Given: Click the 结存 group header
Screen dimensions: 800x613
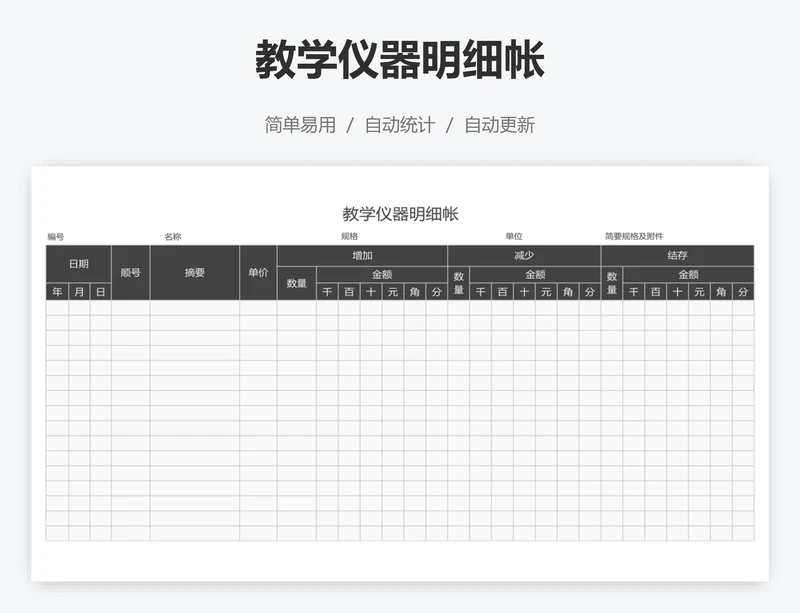Looking at the screenshot, I should pyautogui.click(x=678, y=256).
